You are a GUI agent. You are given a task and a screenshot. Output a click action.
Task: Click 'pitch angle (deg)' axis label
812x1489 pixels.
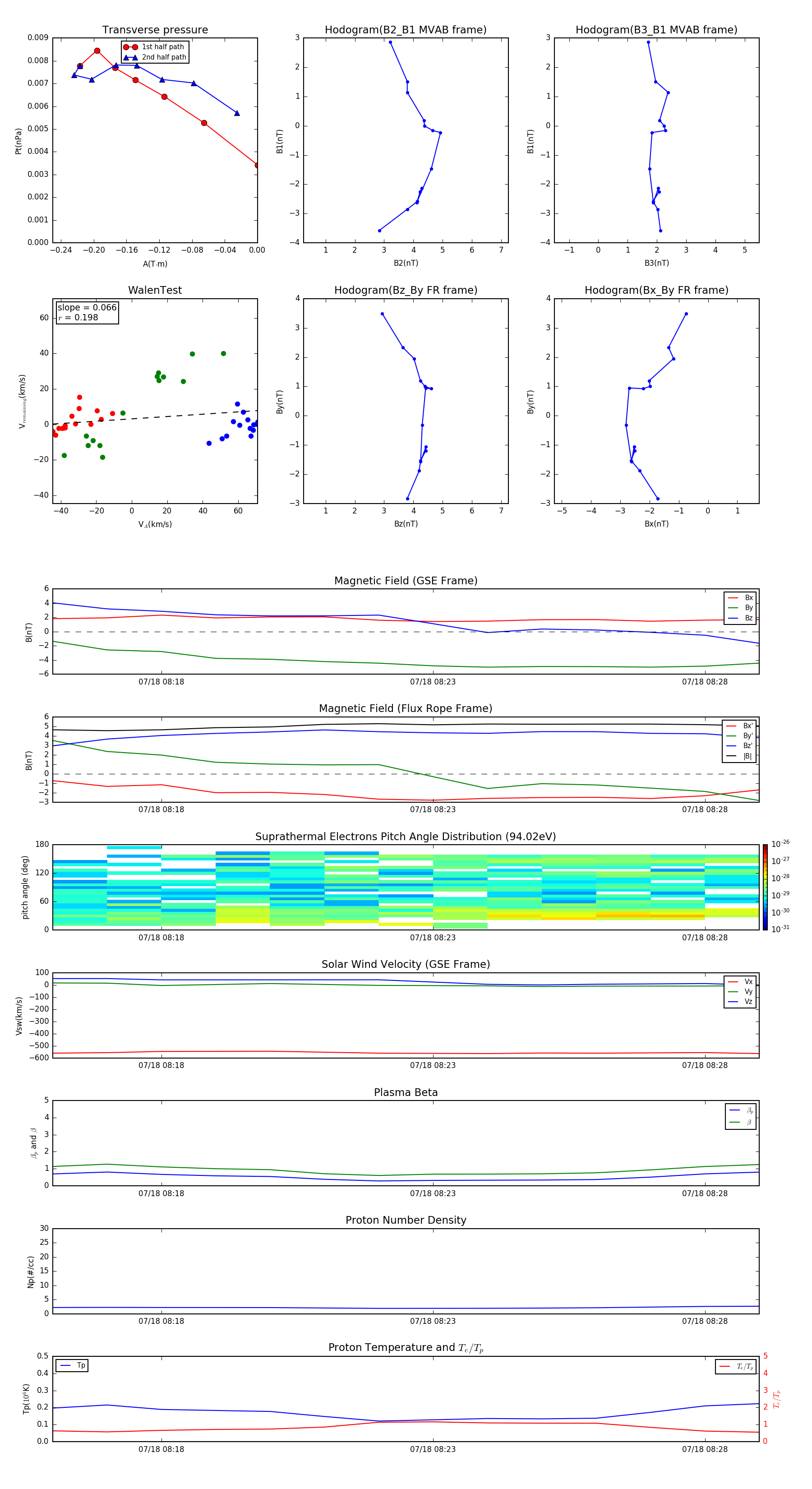25,887
